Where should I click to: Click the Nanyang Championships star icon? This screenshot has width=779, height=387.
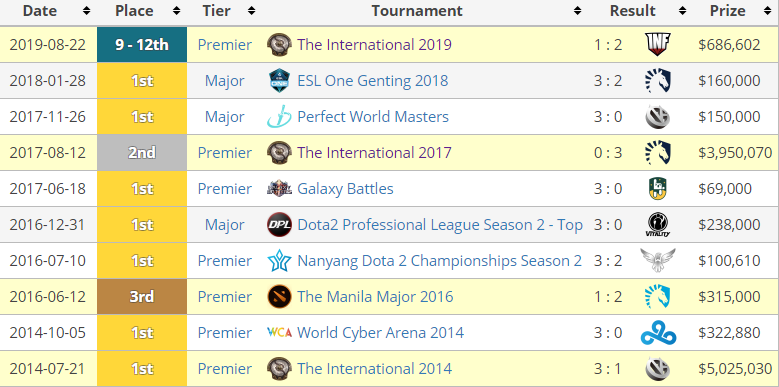point(279,261)
